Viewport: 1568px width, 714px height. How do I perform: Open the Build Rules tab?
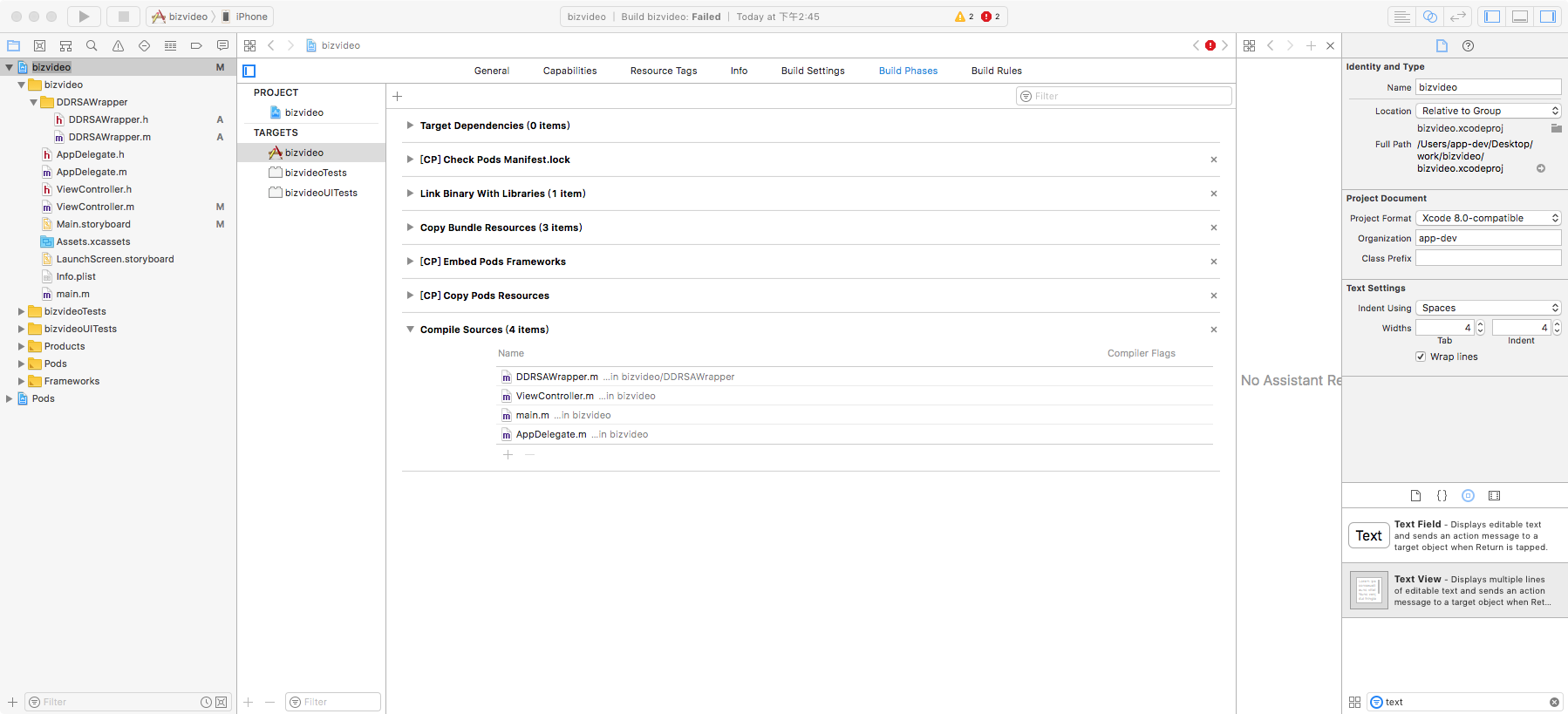[x=996, y=71]
